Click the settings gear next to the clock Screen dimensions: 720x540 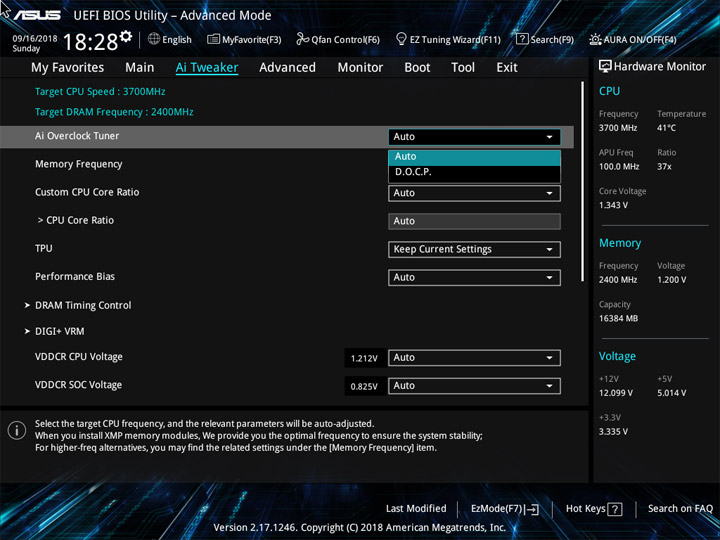coord(125,36)
